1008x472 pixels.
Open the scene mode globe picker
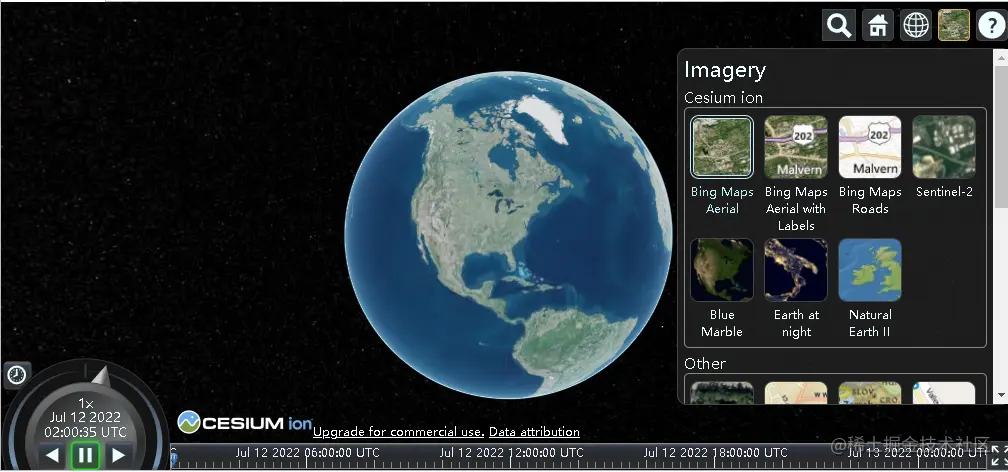[x=916, y=26]
